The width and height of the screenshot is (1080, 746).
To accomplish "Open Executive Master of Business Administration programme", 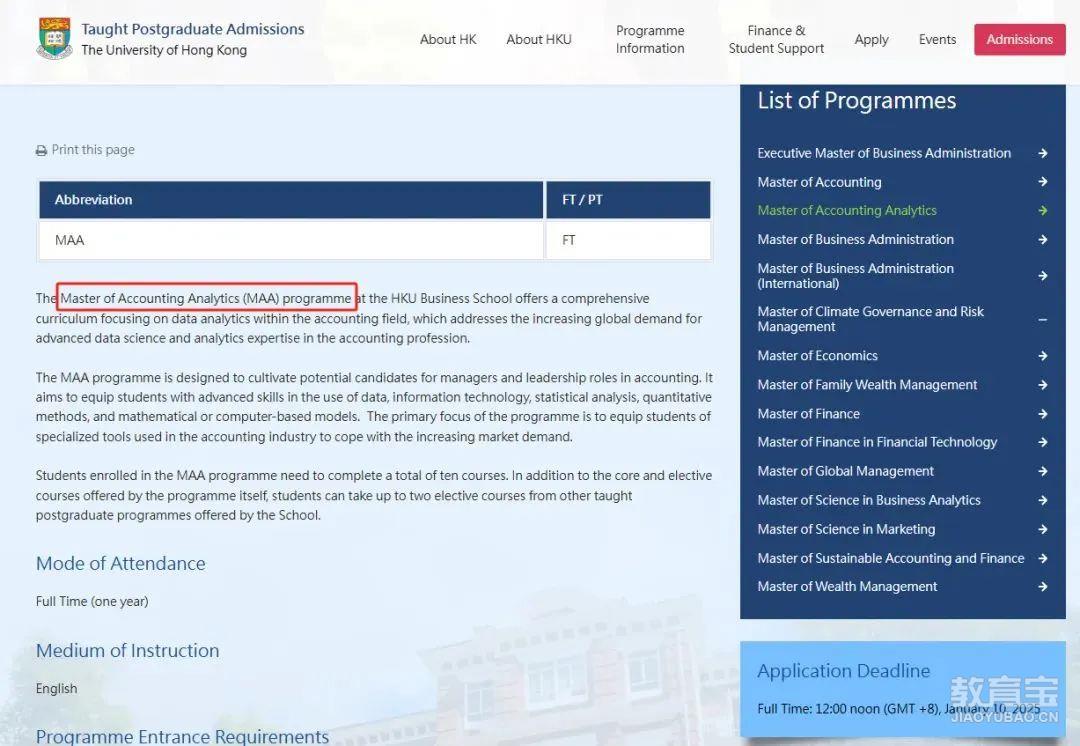I will click(884, 153).
